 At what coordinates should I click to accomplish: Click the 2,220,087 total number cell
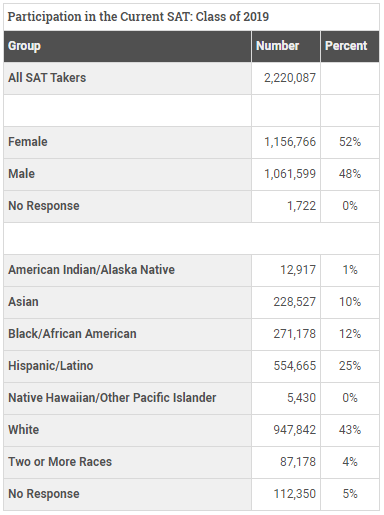coord(290,78)
